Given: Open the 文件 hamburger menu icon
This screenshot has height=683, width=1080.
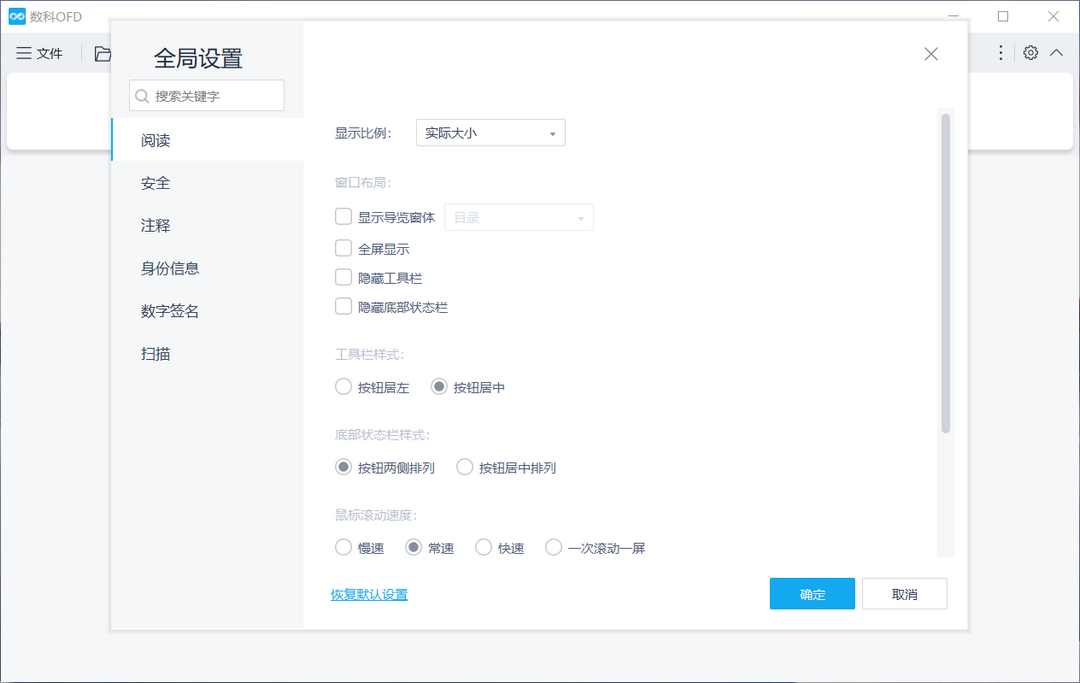Looking at the screenshot, I should [25, 52].
